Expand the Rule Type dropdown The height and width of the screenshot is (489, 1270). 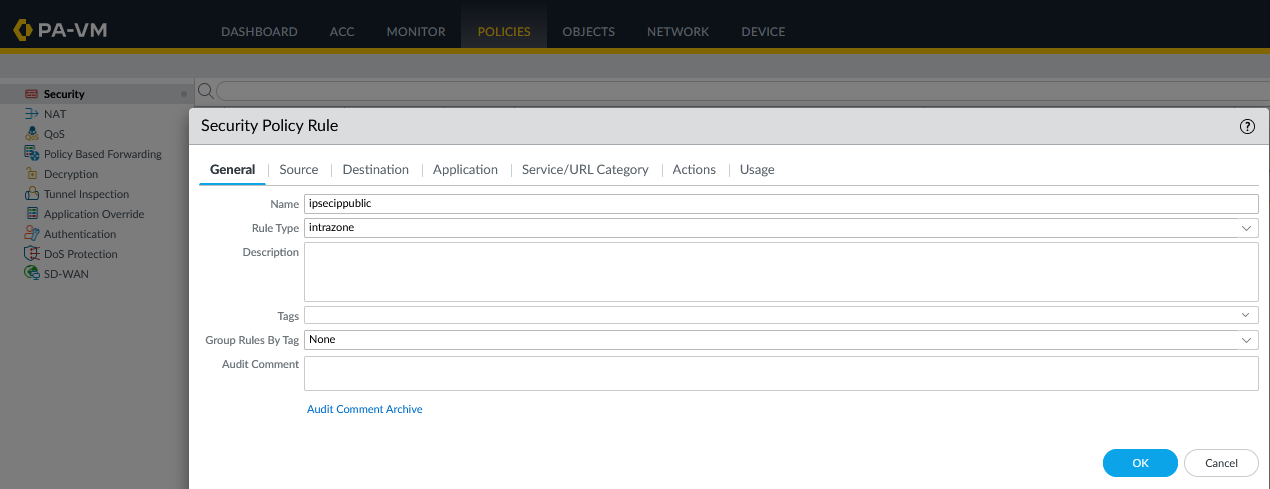(x=1246, y=228)
